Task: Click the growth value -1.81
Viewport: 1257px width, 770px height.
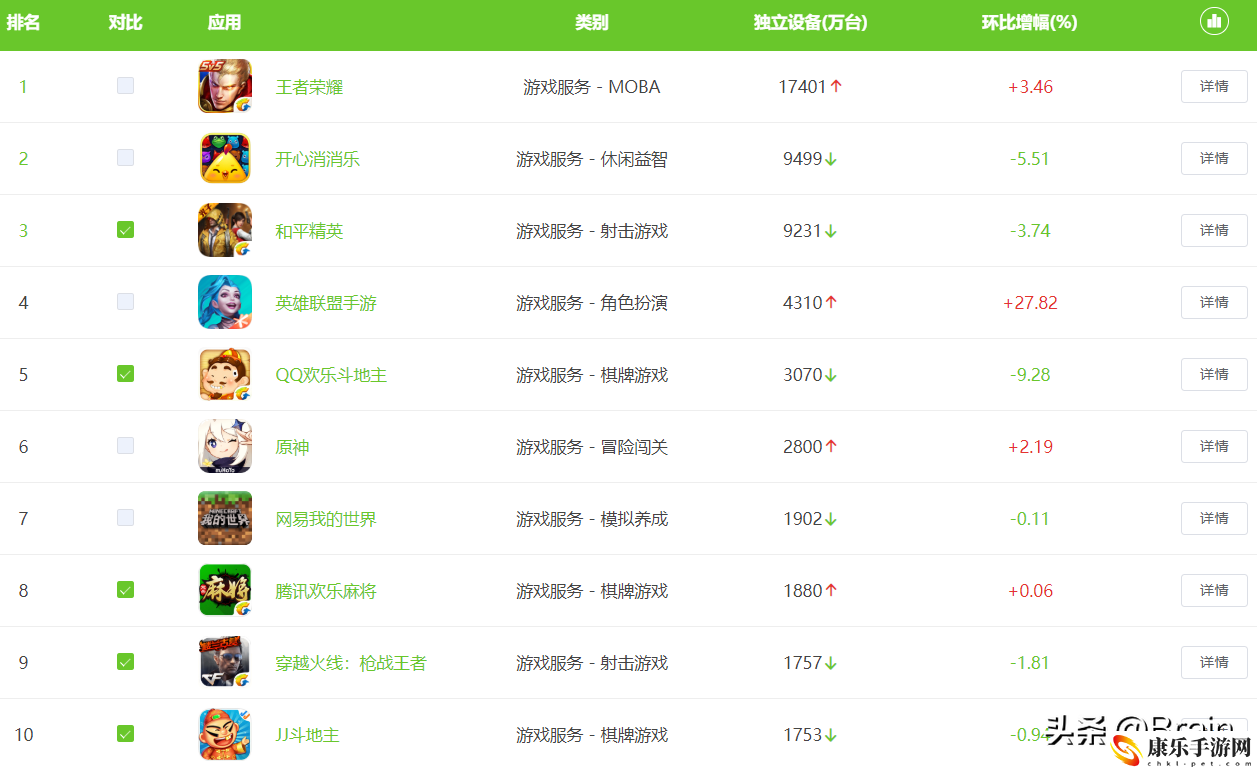Action: point(1030,663)
